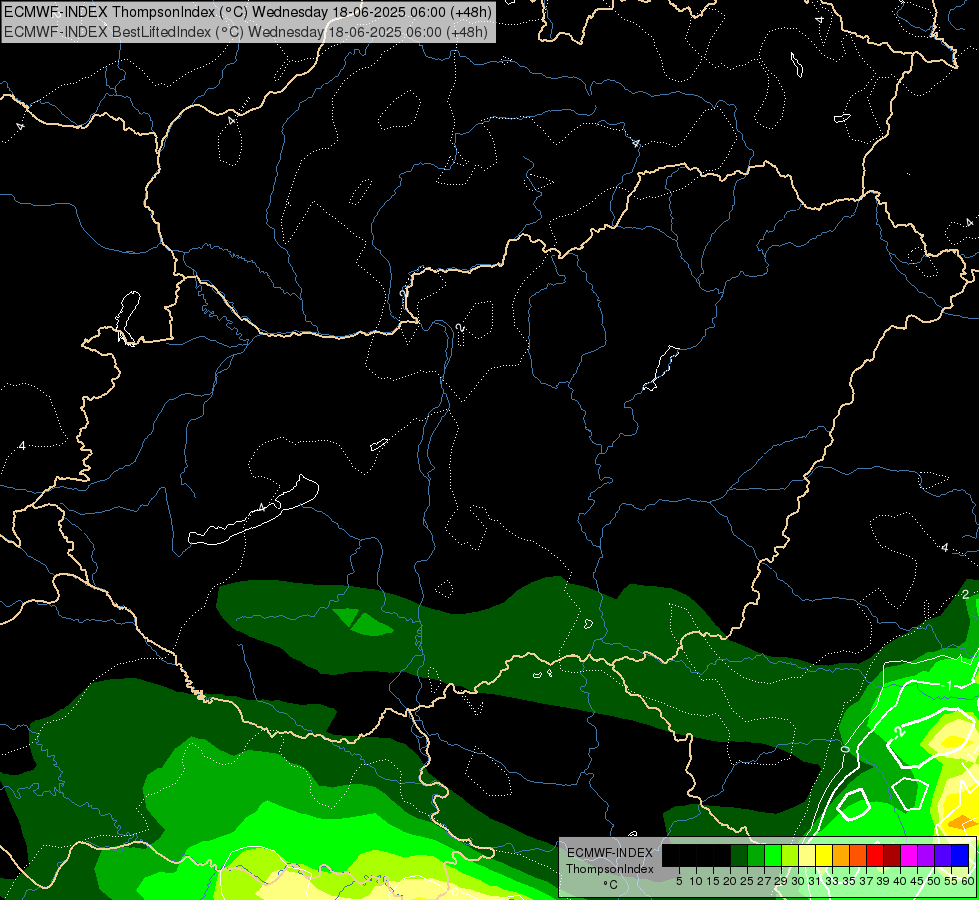This screenshot has height=900, width=979.
Task: Choose the orange-red 35–37 legend swatch
Action: click(858, 855)
